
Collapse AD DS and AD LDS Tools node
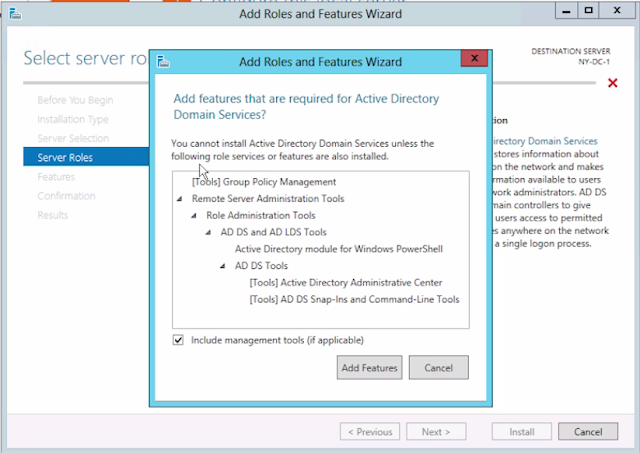click(208, 232)
